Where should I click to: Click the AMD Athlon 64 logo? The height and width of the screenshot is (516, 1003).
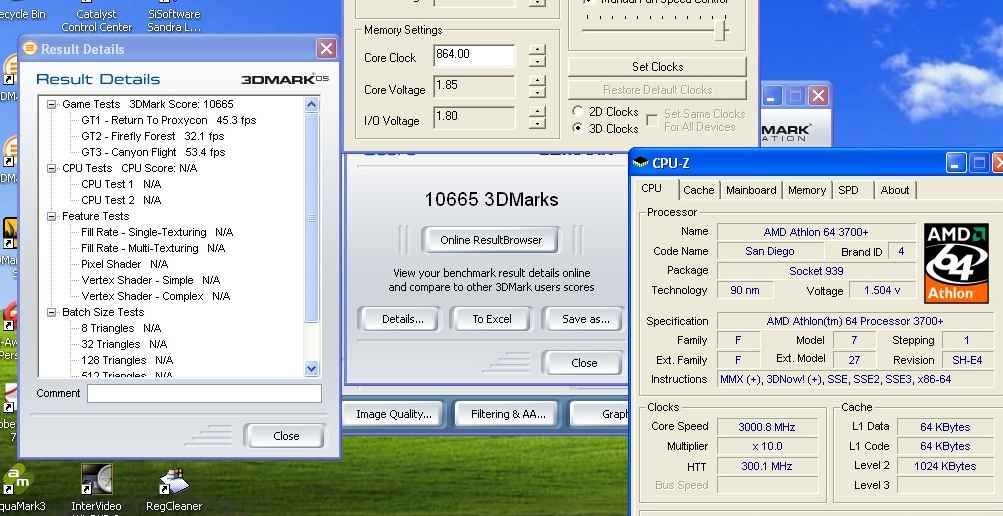pos(955,262)
